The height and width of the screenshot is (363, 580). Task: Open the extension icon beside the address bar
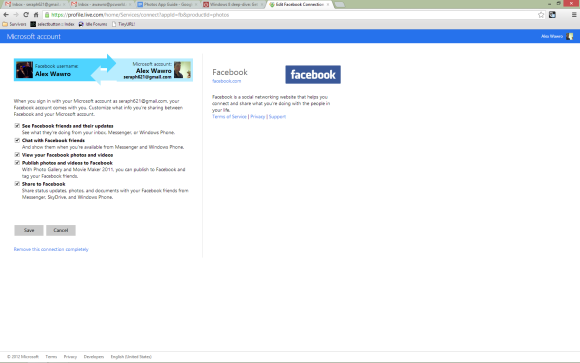click(552, 15)
